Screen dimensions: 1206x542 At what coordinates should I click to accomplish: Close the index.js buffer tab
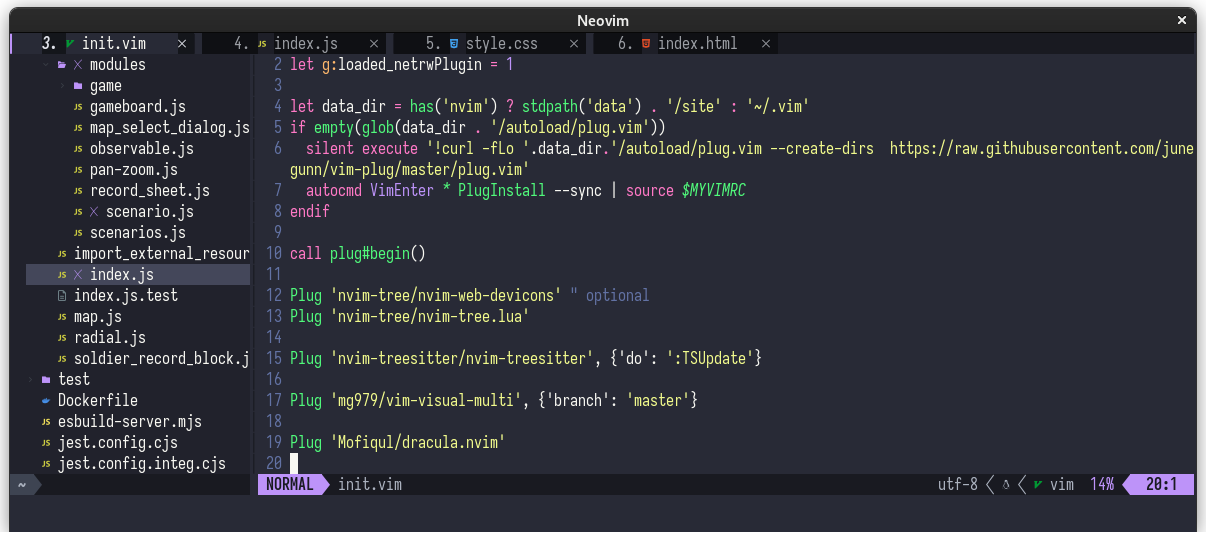click(x=373, y=44)
